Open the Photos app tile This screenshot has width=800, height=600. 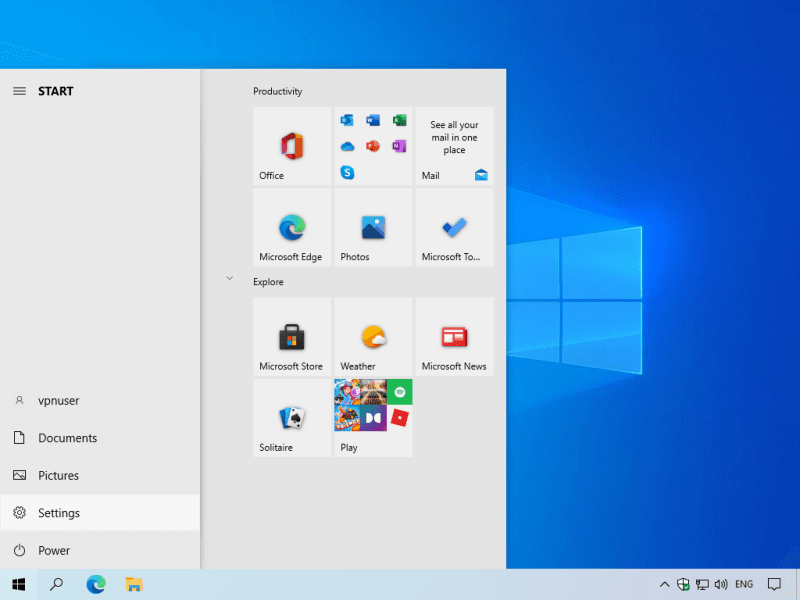373,228
